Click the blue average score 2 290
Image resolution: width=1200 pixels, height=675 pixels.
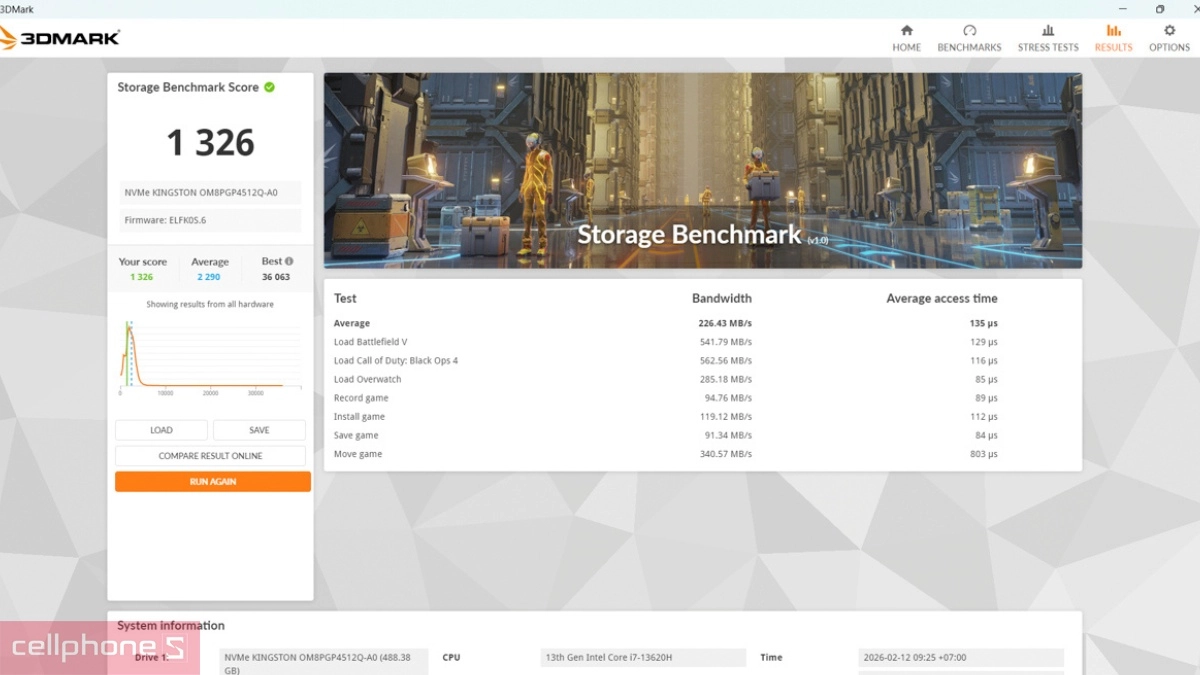(x=209, y=277)
